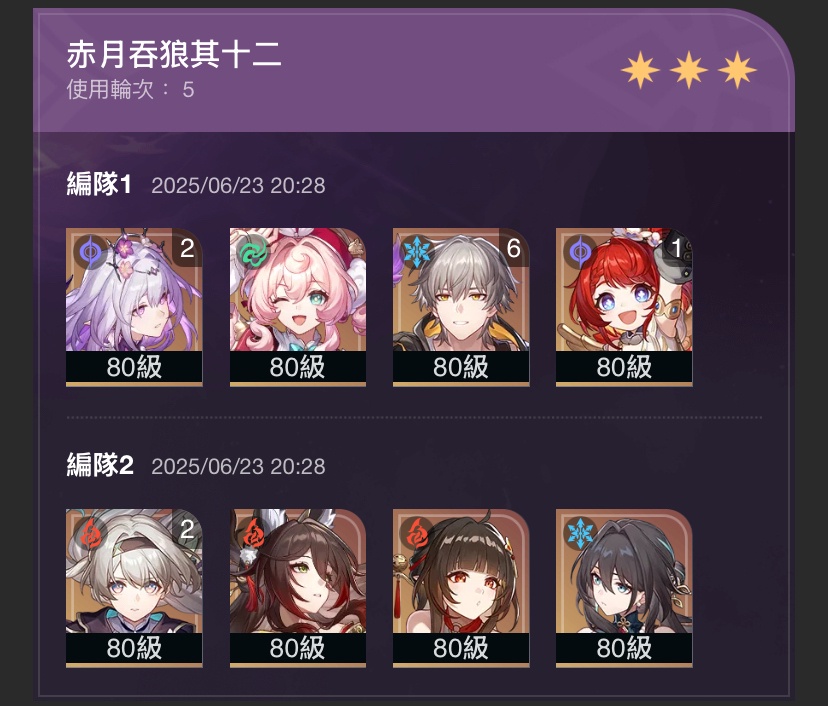Click the Quantum element icon on purple-haired character
The width and height of the screenshot is (828, 706).
(x=89, y=251)
